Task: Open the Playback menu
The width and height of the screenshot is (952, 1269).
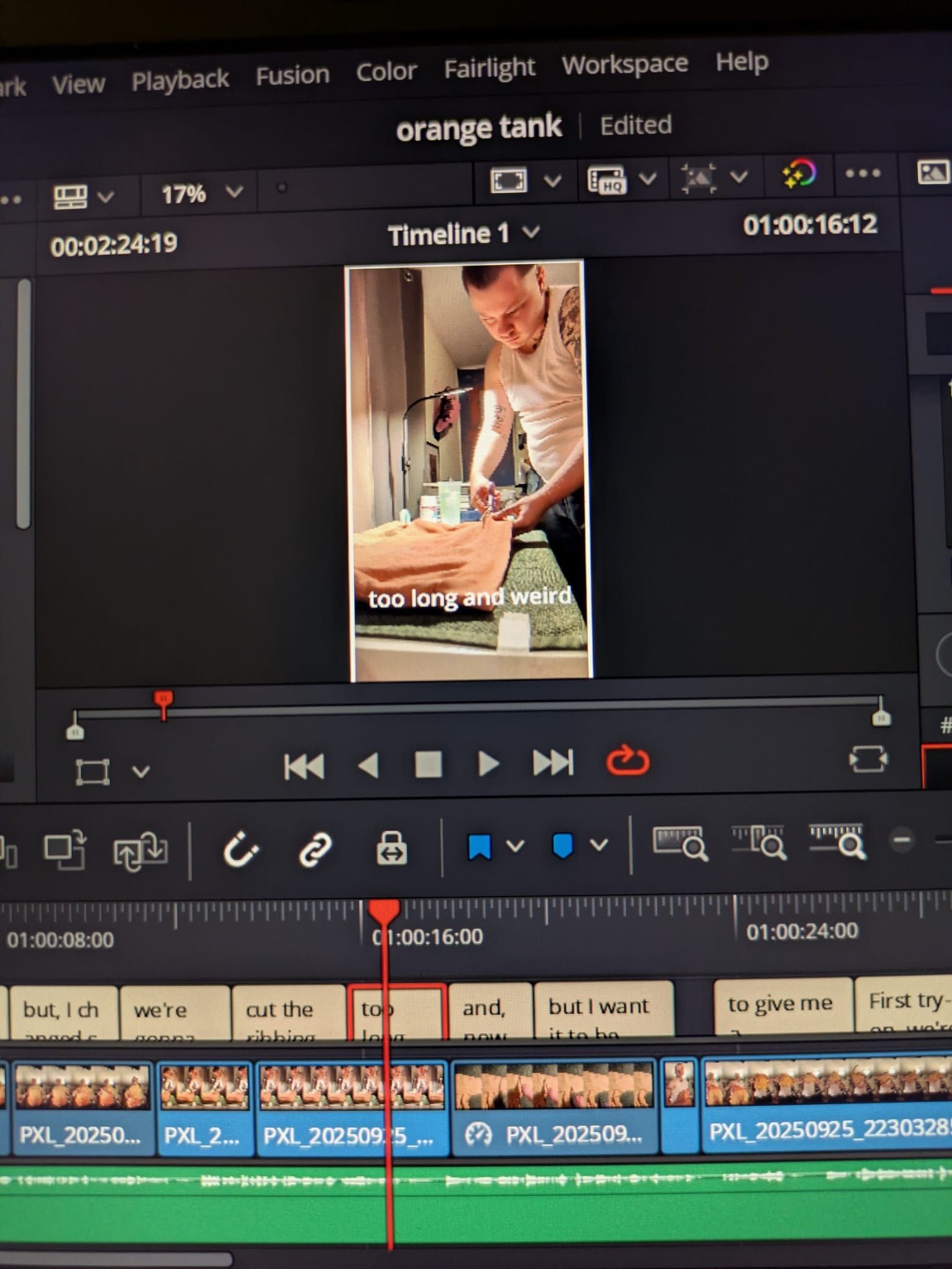Action: click(x=180, y=80)
